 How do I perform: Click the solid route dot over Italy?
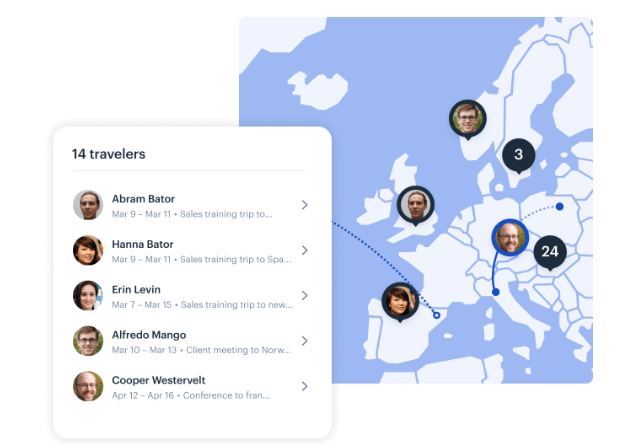tap(496, 292)
